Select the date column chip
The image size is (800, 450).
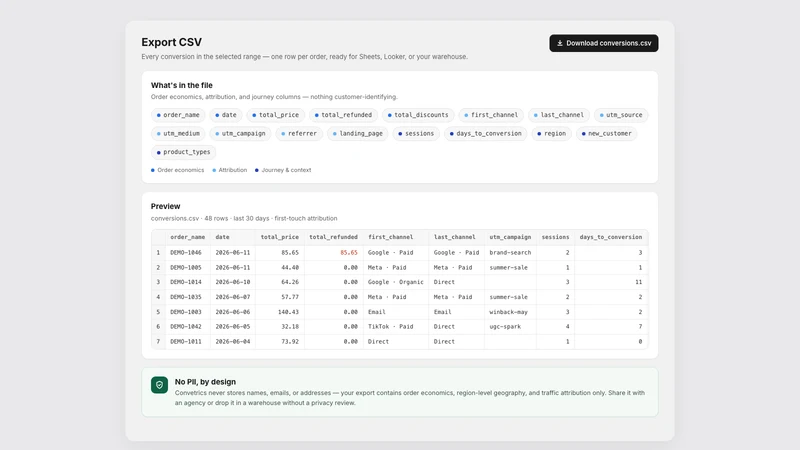226,115
